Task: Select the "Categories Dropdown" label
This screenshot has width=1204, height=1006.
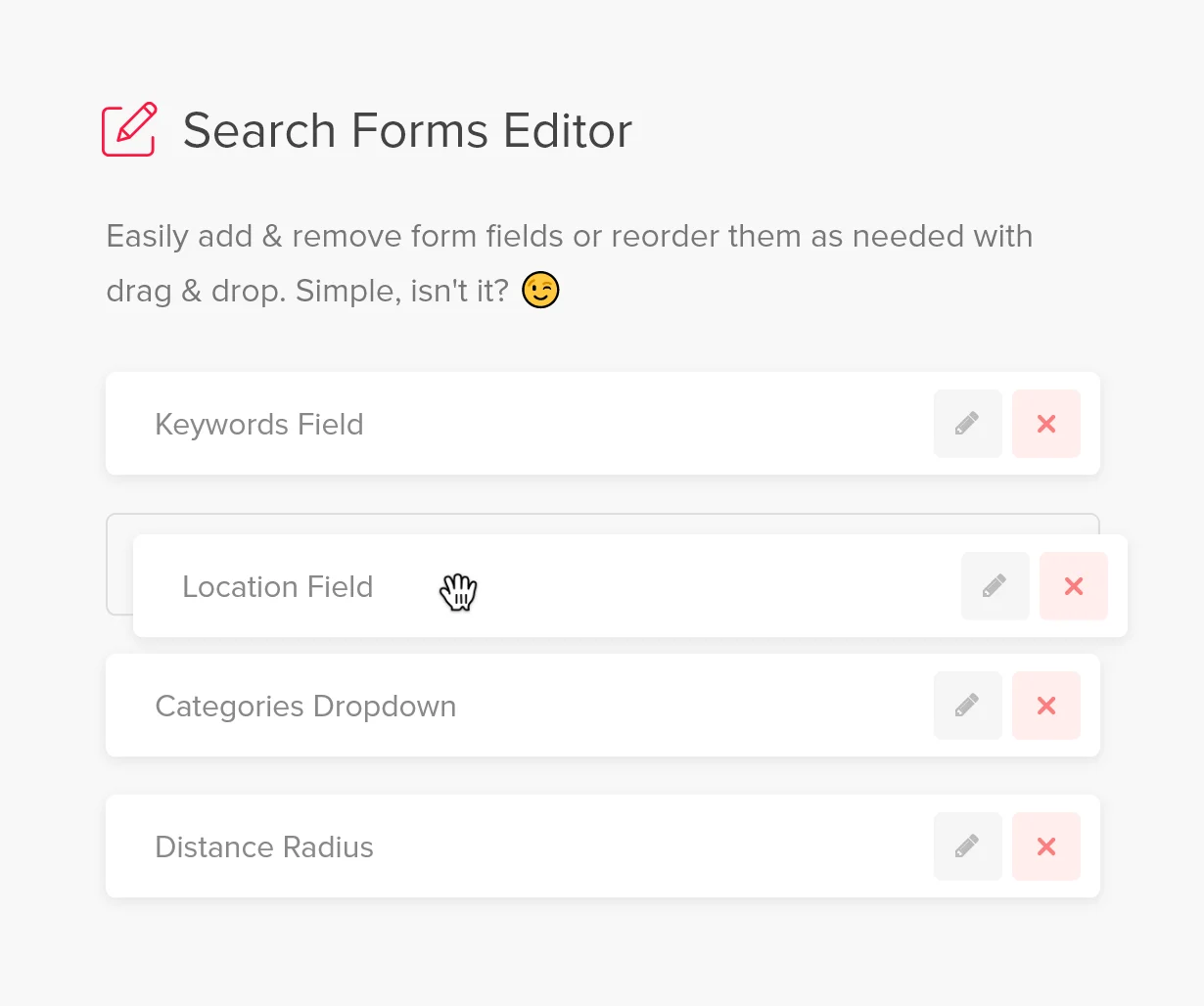Action: tap(305, 707)
